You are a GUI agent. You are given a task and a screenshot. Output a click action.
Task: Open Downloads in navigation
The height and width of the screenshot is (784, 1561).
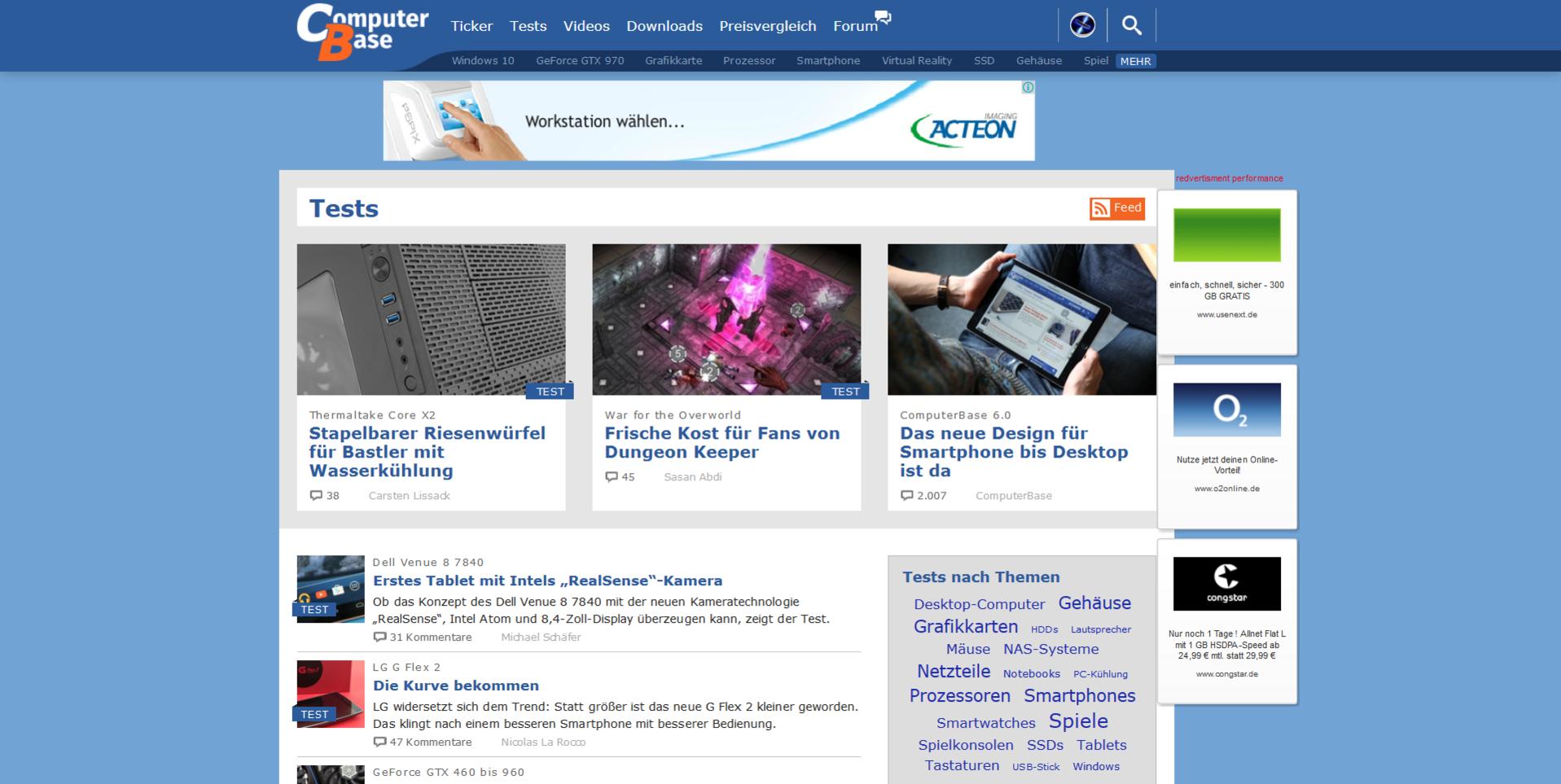(x=664, y=26)
